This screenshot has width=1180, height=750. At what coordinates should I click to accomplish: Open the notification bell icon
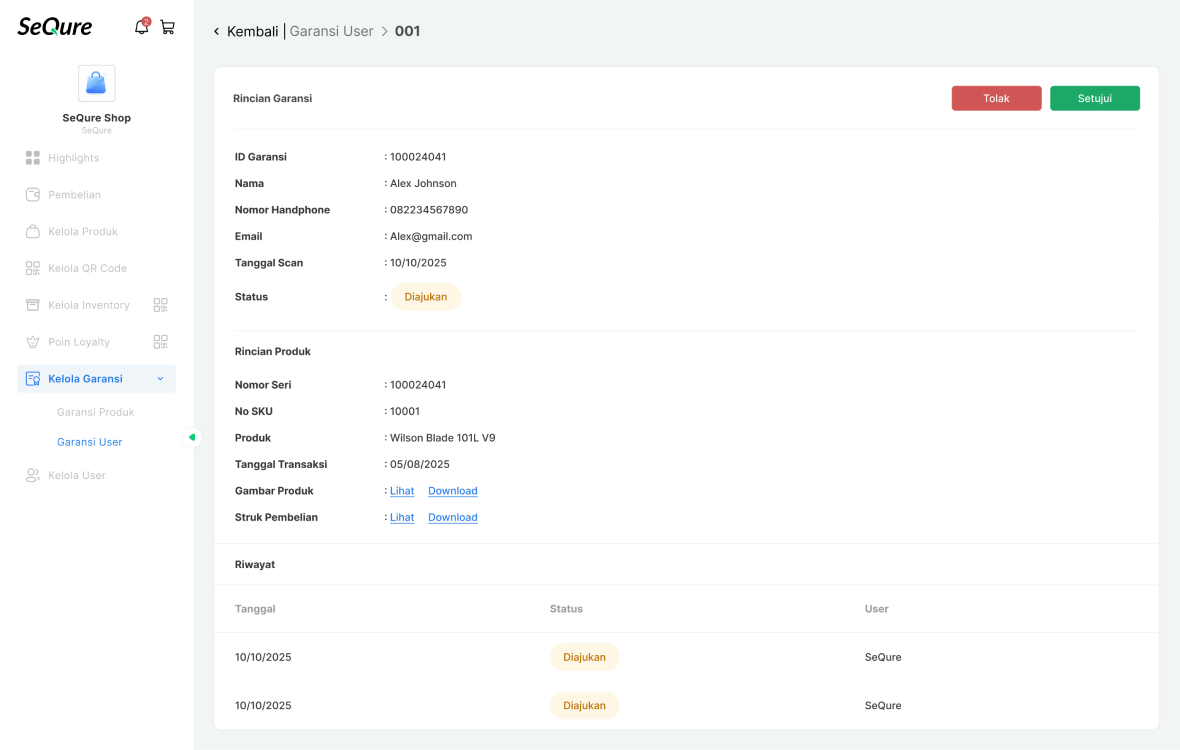point(141,27)
